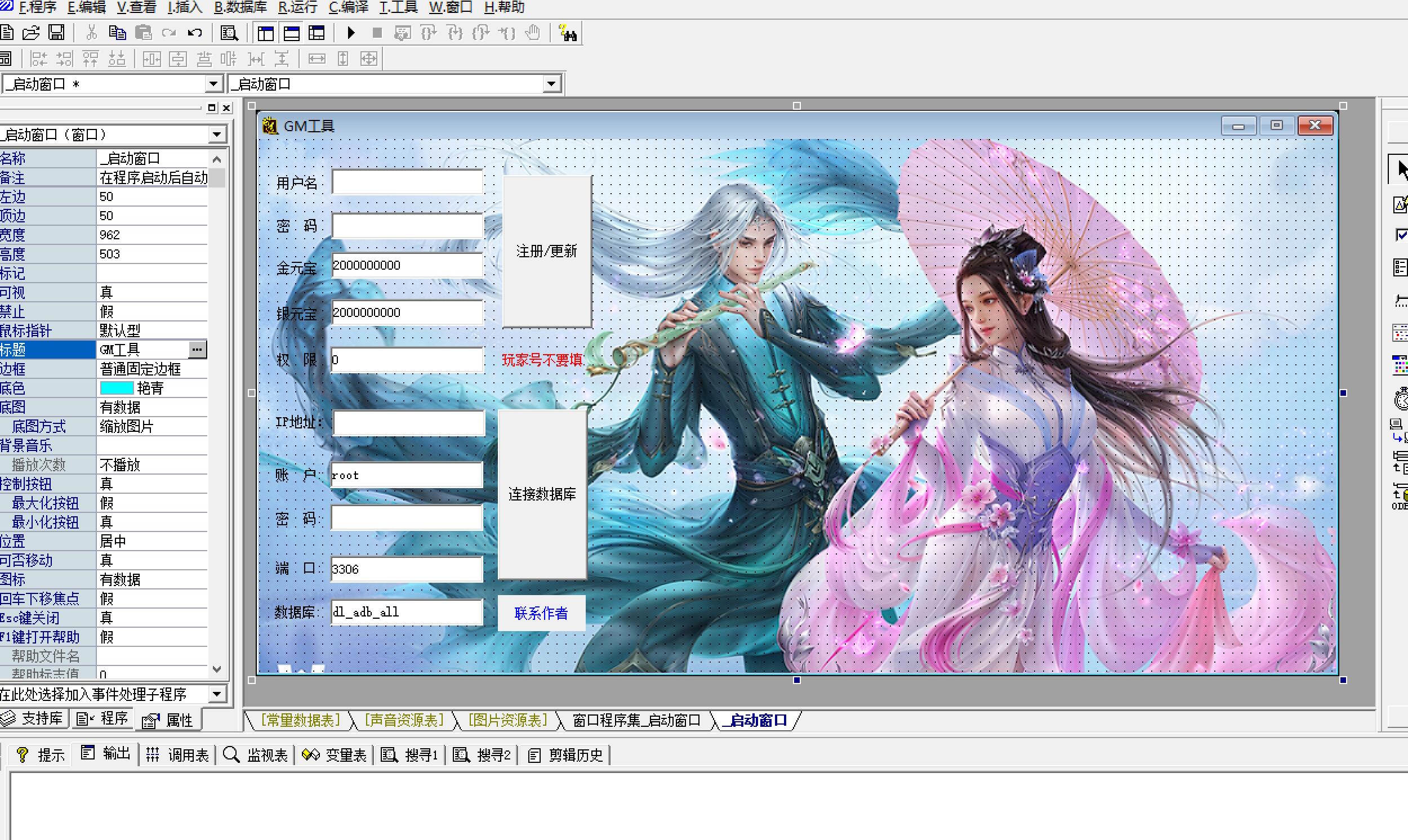This screenshot has width=1408, height=840.
Task: Select the 宽度 value 962
Action: [x=152, y=235]
